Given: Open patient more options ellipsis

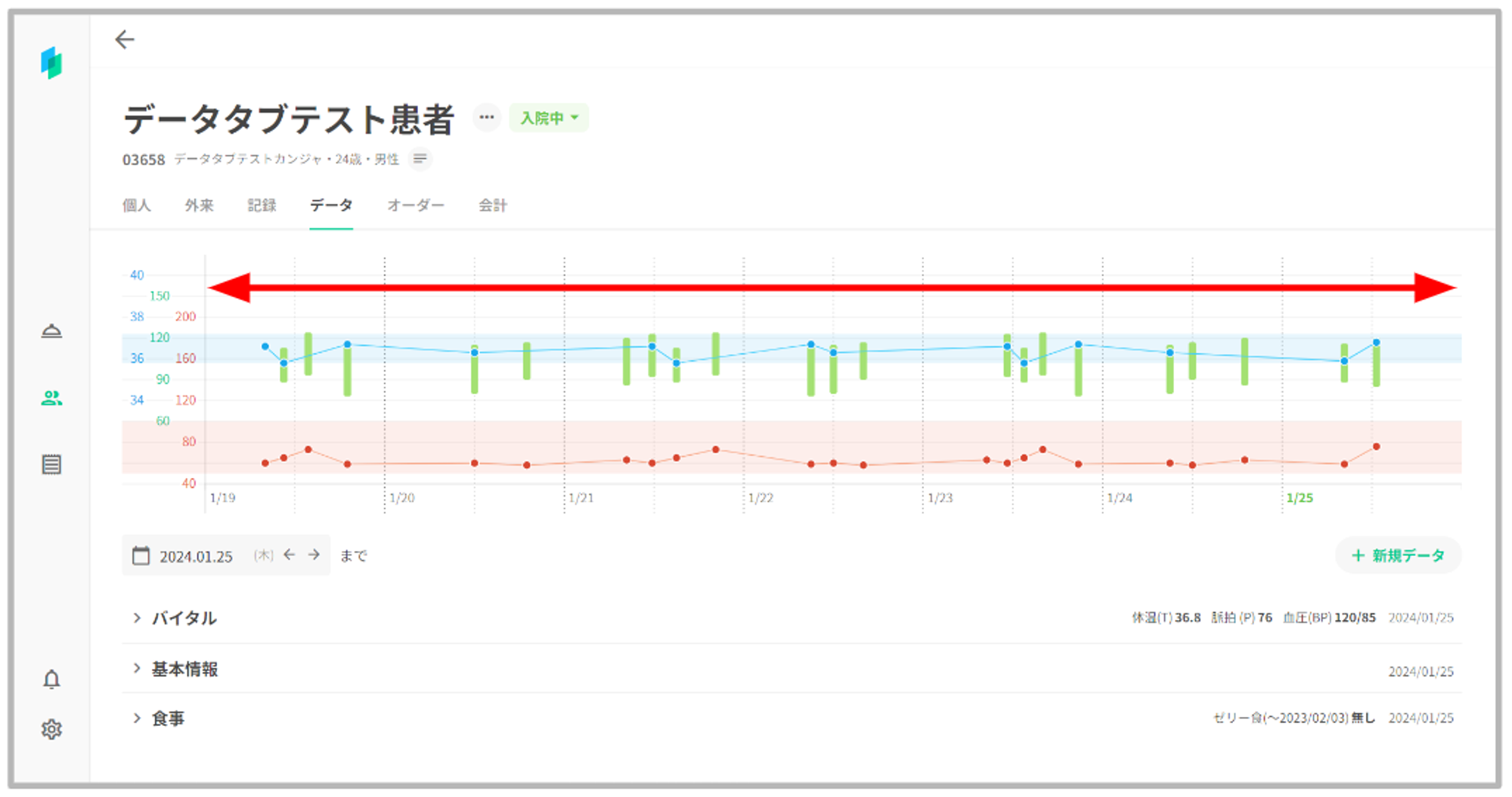Looking at the screenshot, I should [x=487, y=117].
